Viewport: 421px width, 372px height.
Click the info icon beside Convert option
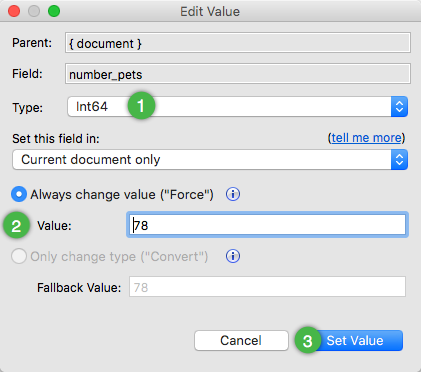pyautogui.click(x=233, y=256)
